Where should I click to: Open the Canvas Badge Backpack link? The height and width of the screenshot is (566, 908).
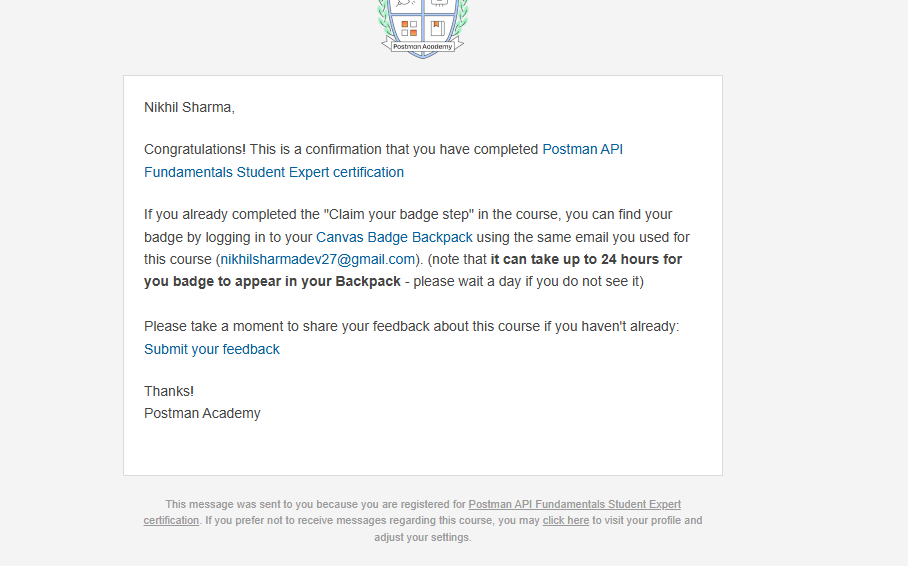394,238
